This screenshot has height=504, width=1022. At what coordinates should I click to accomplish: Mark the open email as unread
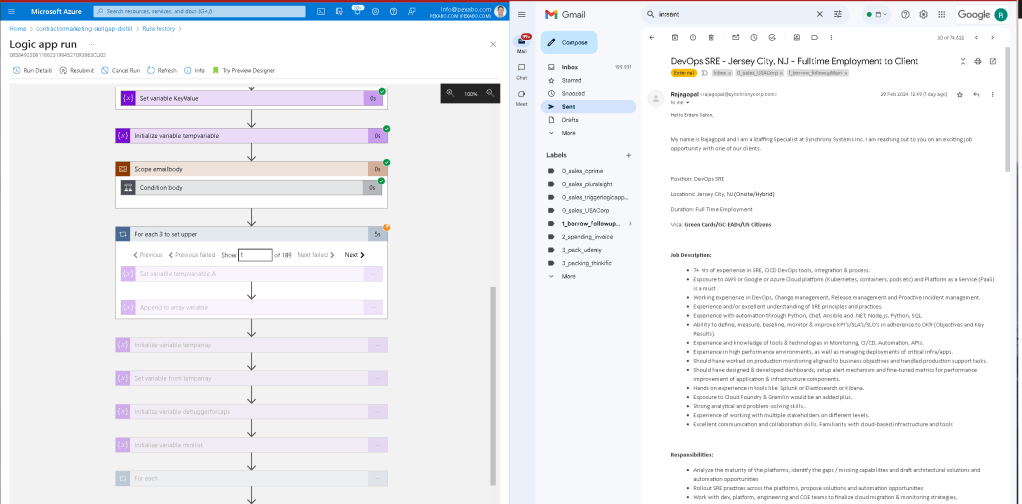(x=735, y=37)
